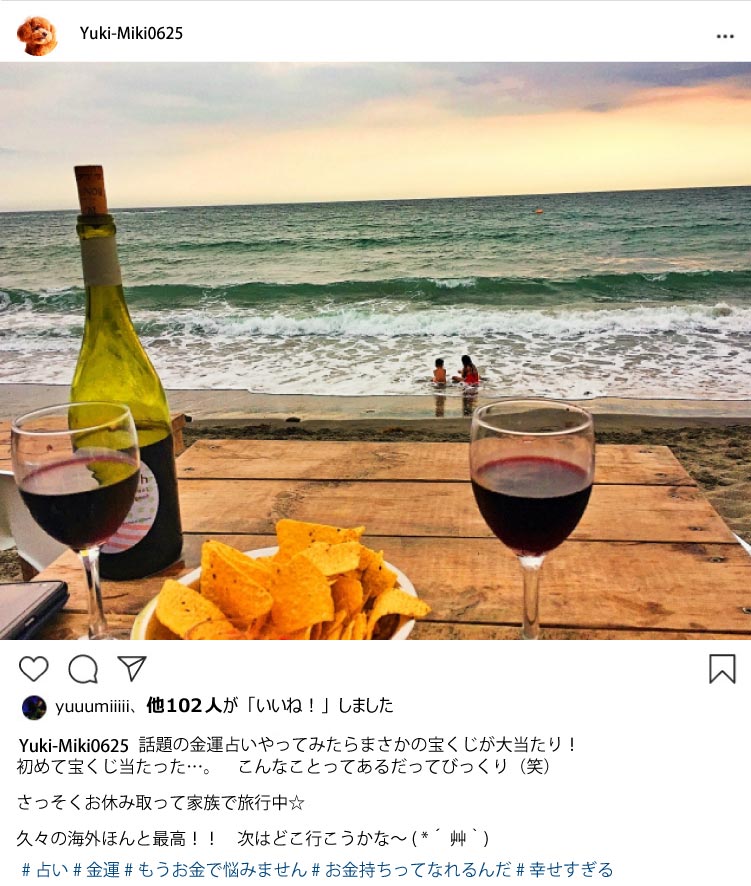Click the beach wine photo
Viewport: 751px width, 886px height.
375,351
